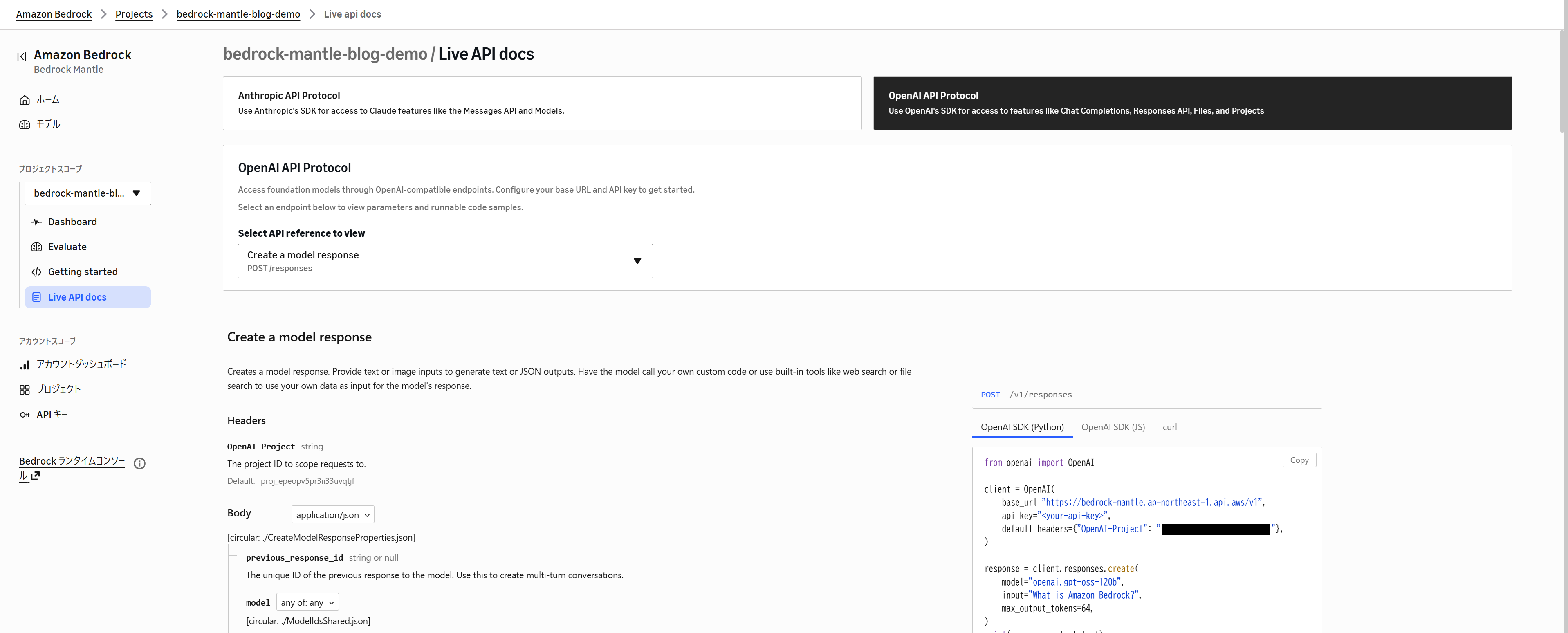Open Live API docs in the sidebar

pyautogui.click(x=87, y=297)
